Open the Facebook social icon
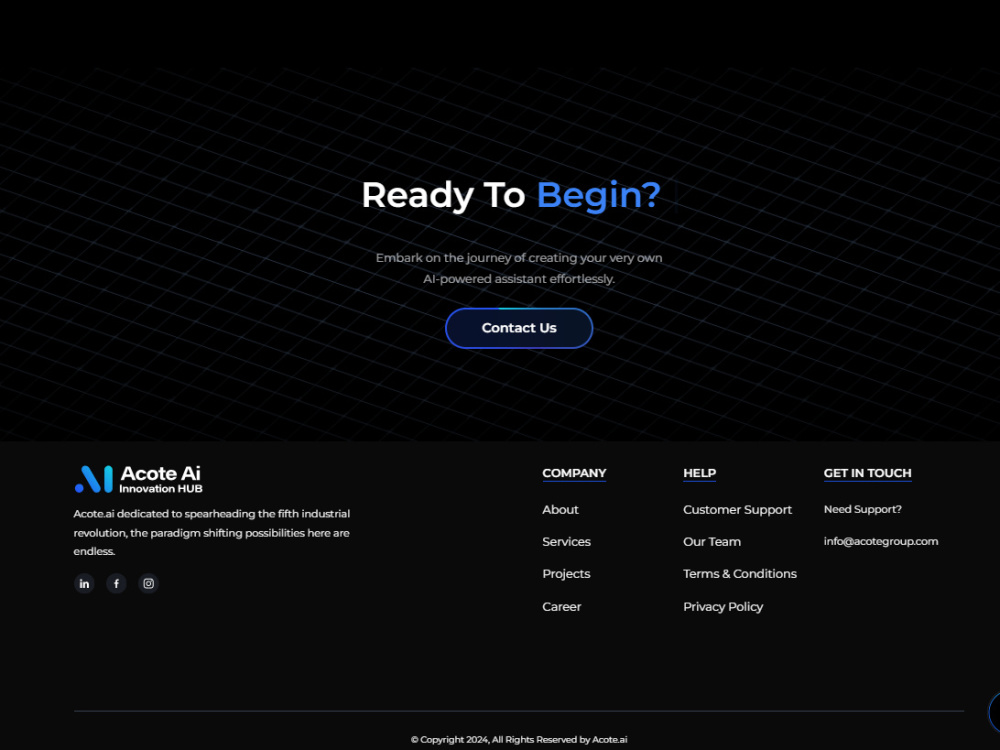The width and height of the screenshot is (1000, 750). pos(116,584)
